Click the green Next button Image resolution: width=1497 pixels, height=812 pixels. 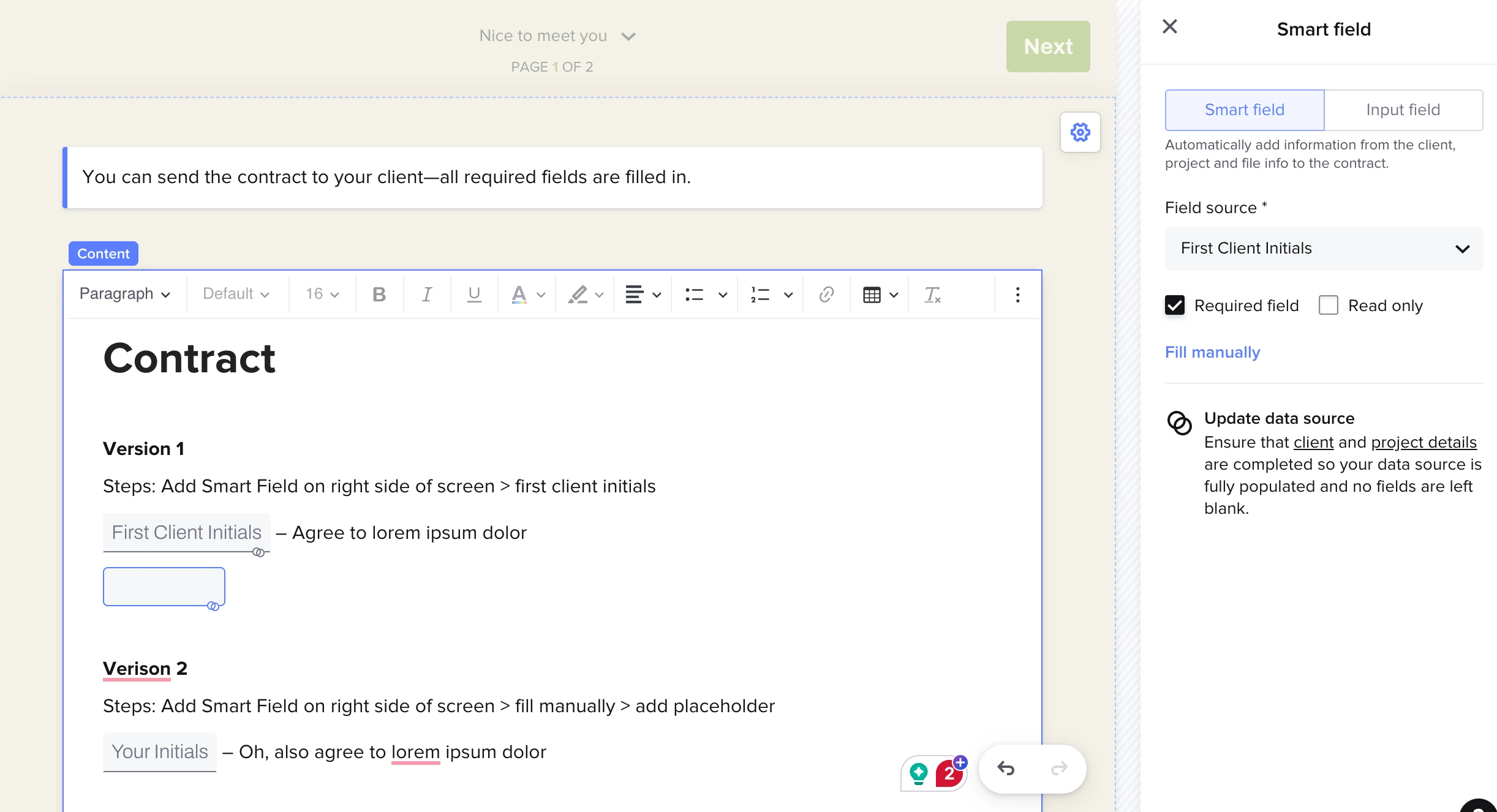pyautogui.click(x=1047, y=47)
